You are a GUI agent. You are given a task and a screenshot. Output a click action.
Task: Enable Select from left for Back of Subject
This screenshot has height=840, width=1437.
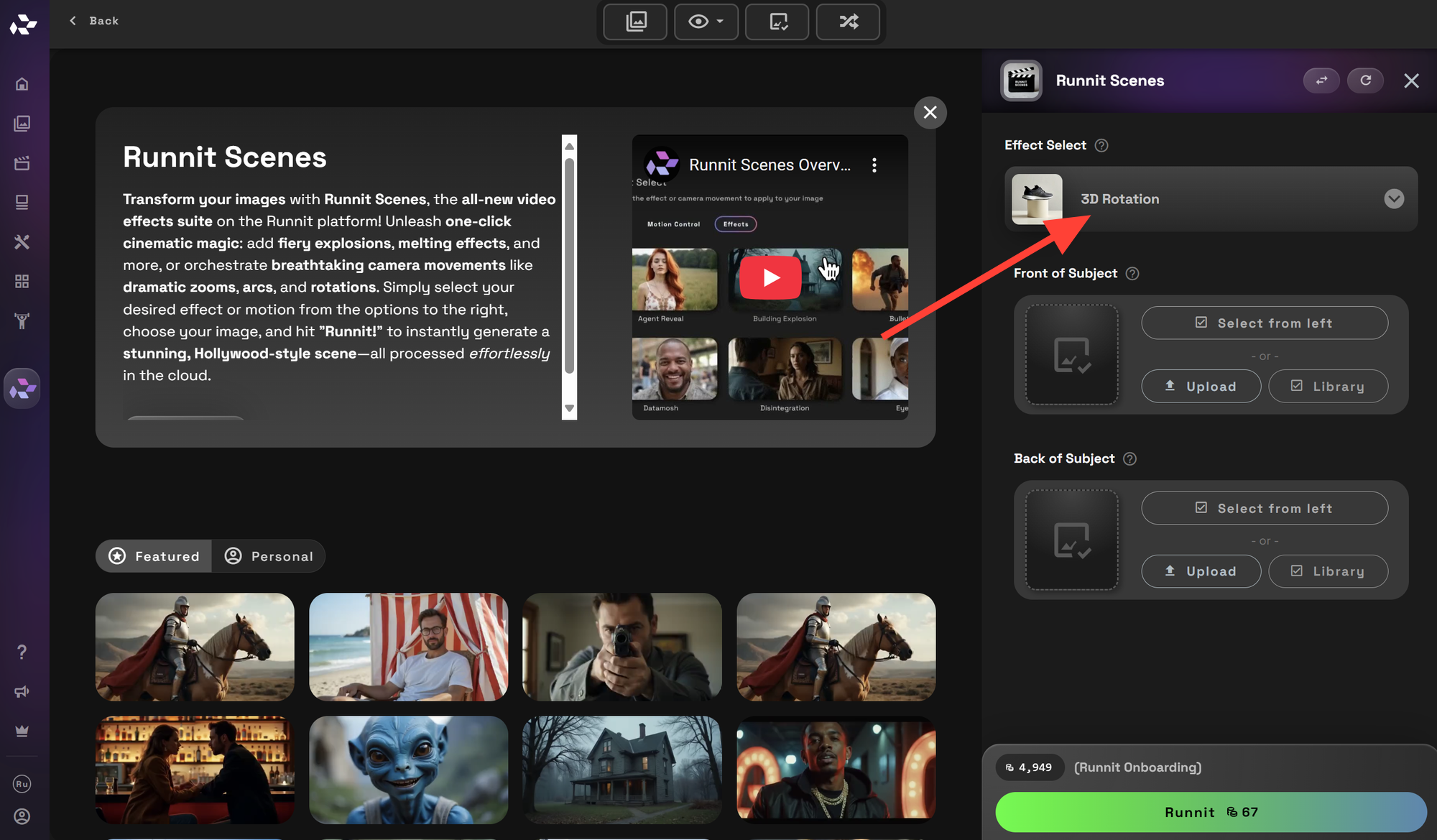click(x=1265, y=508)
